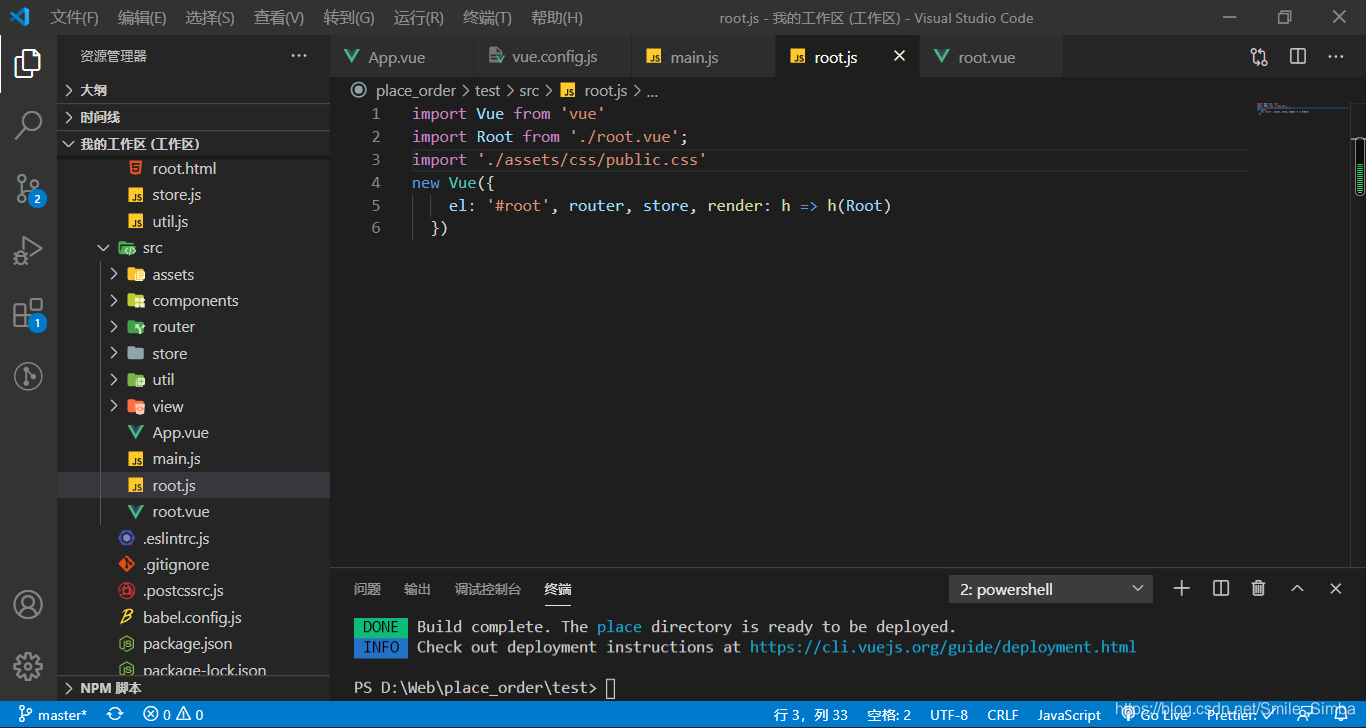
Task: Expand the assets folder
Action: pyautogui.click(x=193, y=274)
